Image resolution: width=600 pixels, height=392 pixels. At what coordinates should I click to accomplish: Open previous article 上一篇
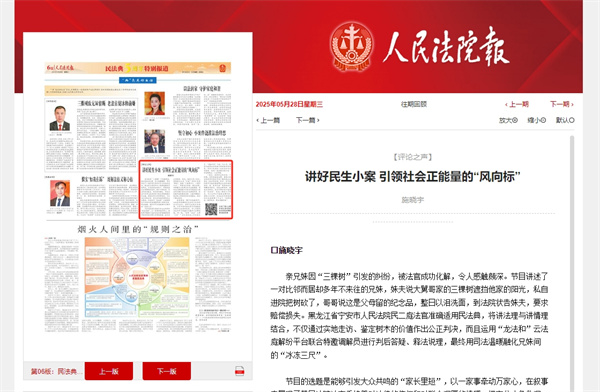click(x=268, y=120)
